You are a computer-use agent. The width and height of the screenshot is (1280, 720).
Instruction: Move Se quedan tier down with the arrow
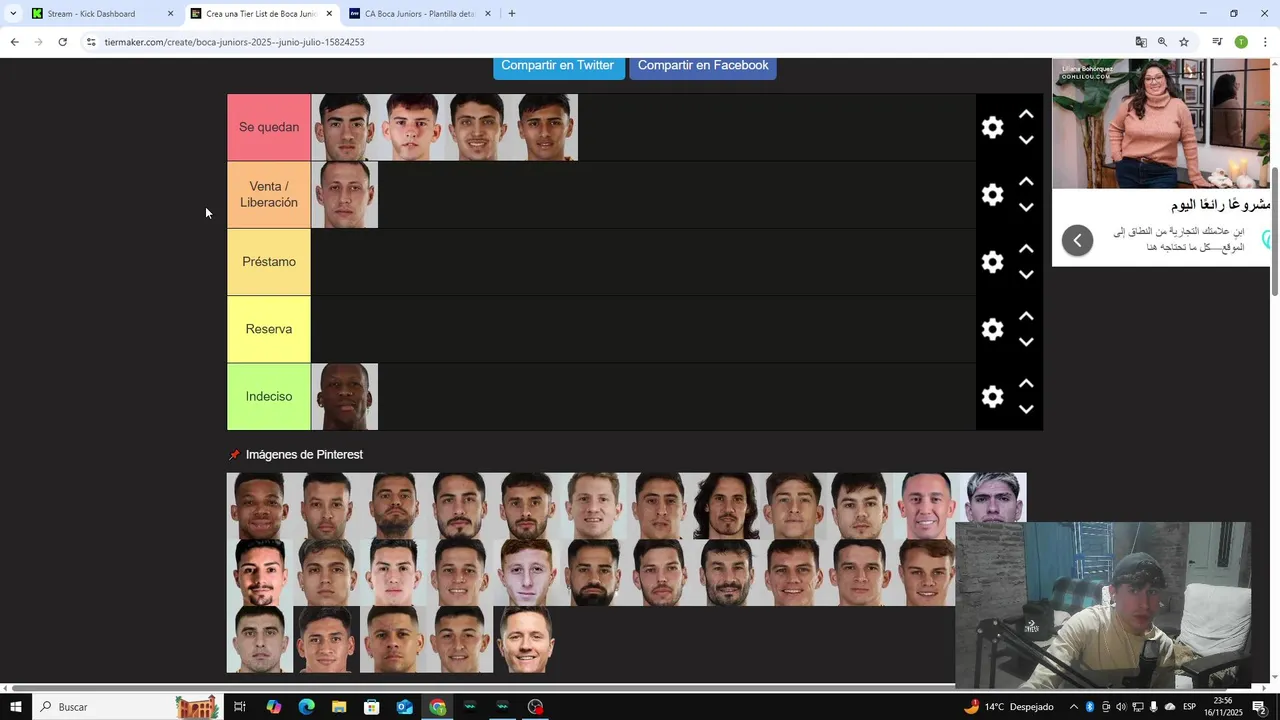[1026, 140]
